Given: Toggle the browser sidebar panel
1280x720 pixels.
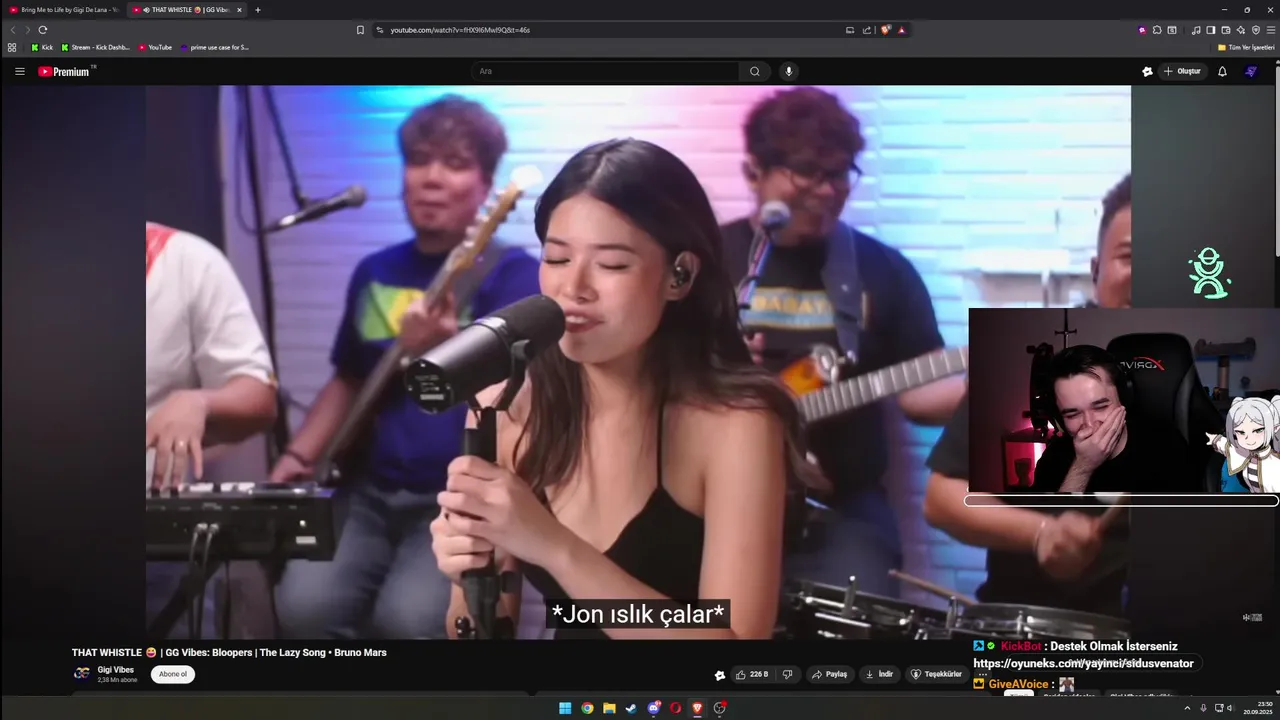Looking at the screenshot, I should click(1211, 30).
